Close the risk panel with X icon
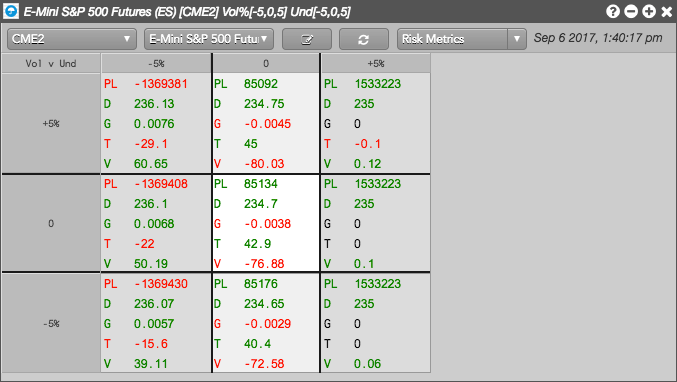 (x=667, y=11)
